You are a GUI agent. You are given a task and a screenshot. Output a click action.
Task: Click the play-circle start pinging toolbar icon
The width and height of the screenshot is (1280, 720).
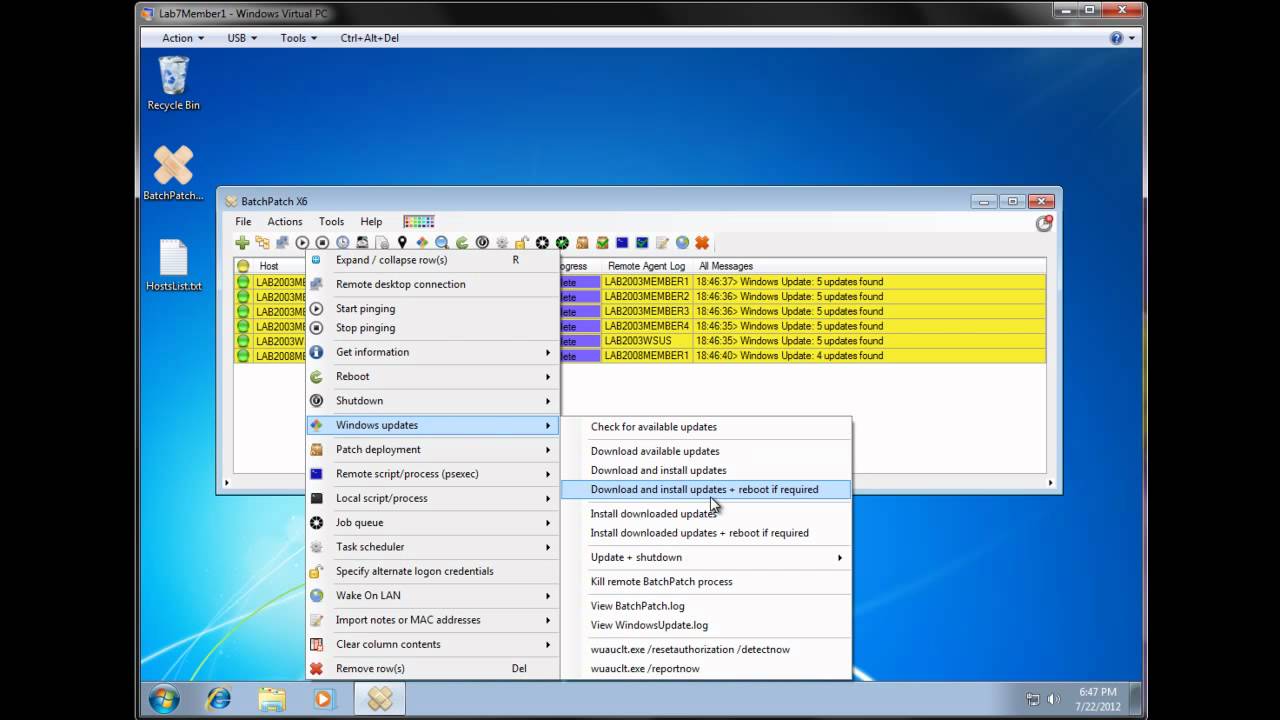pyautogui.click(x=302, y=242)
